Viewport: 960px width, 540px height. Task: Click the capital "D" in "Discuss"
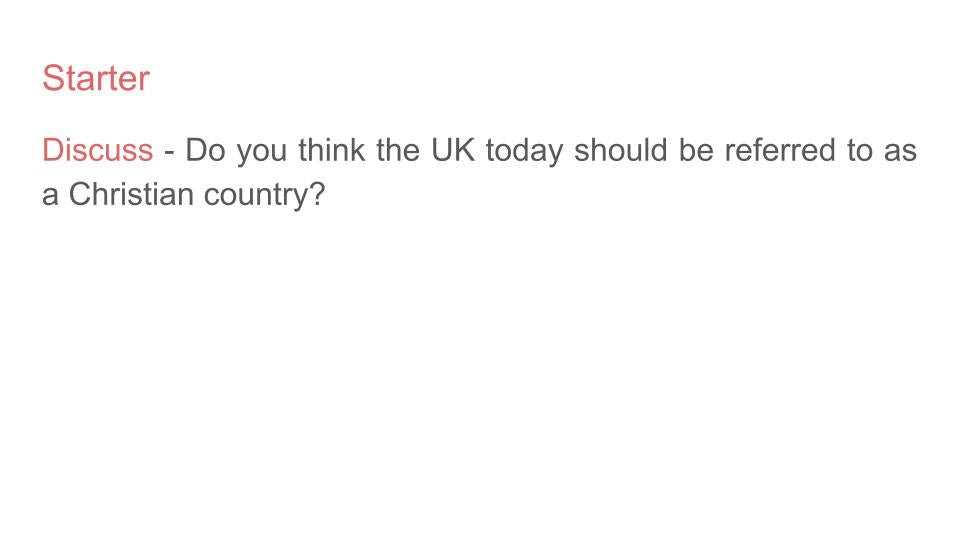pyautogui.click(x=53, y=150)
